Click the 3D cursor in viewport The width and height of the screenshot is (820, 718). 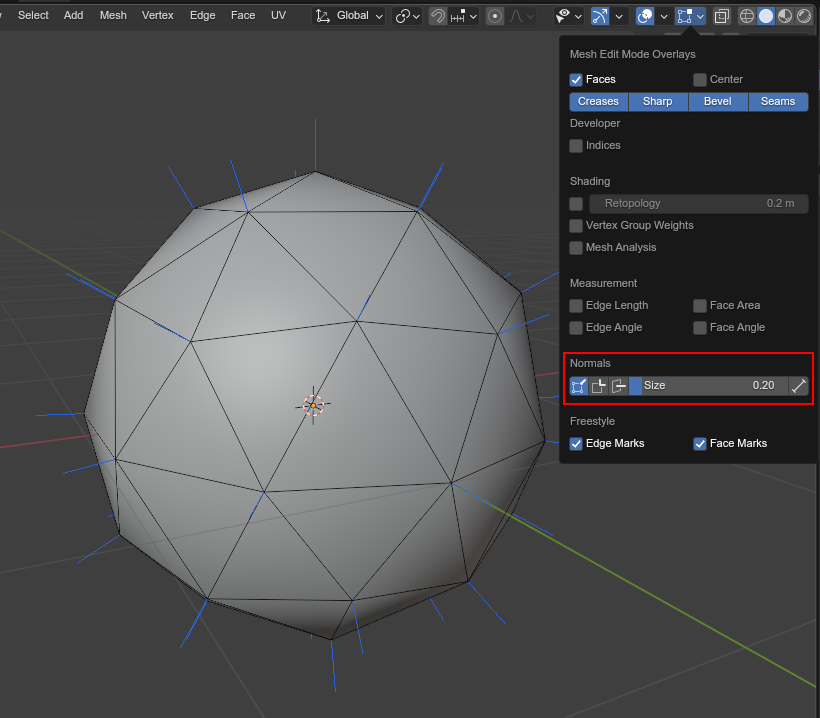coord(313,405)
